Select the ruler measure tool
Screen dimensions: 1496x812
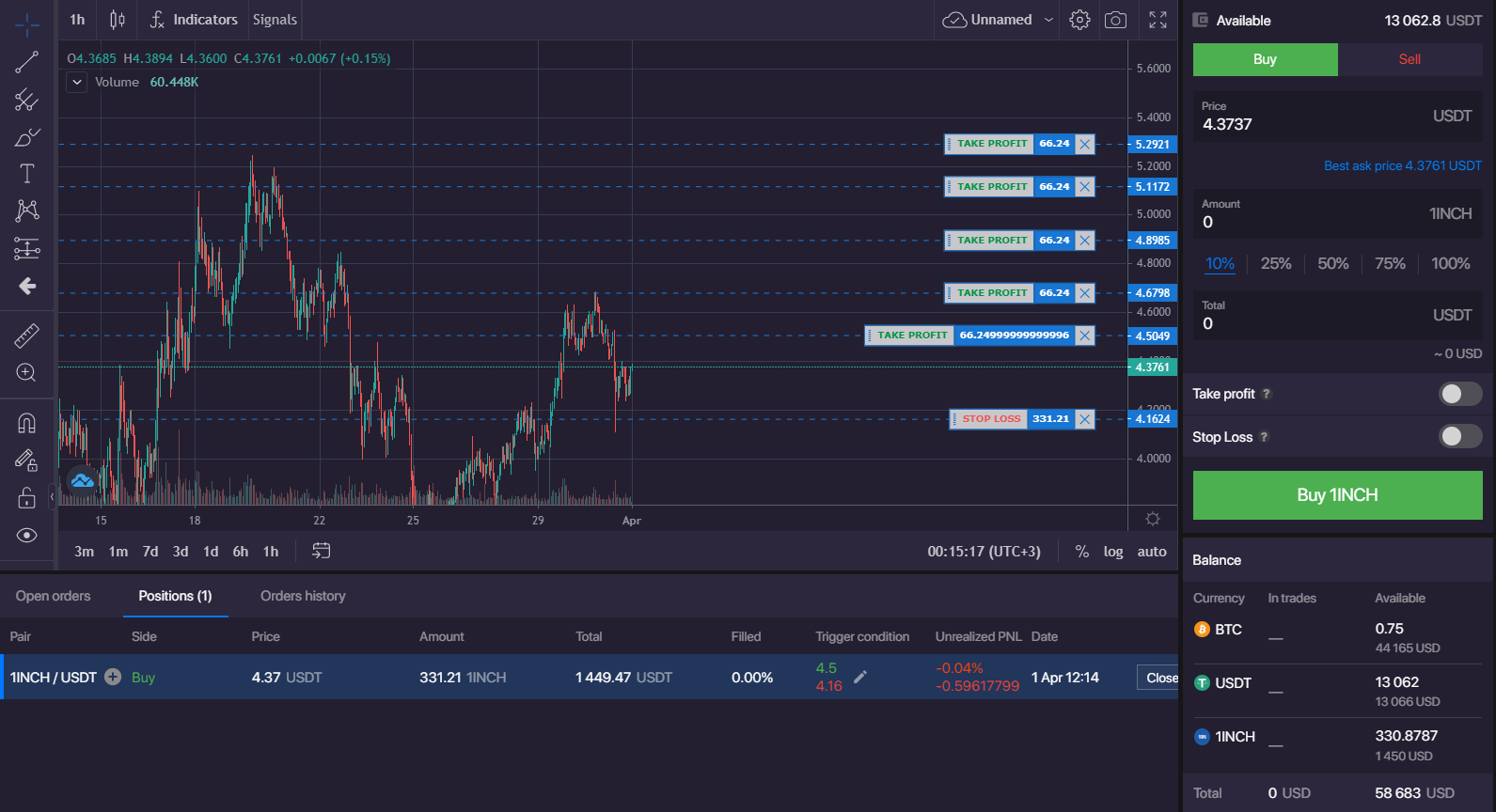click(x=27, y=335)
